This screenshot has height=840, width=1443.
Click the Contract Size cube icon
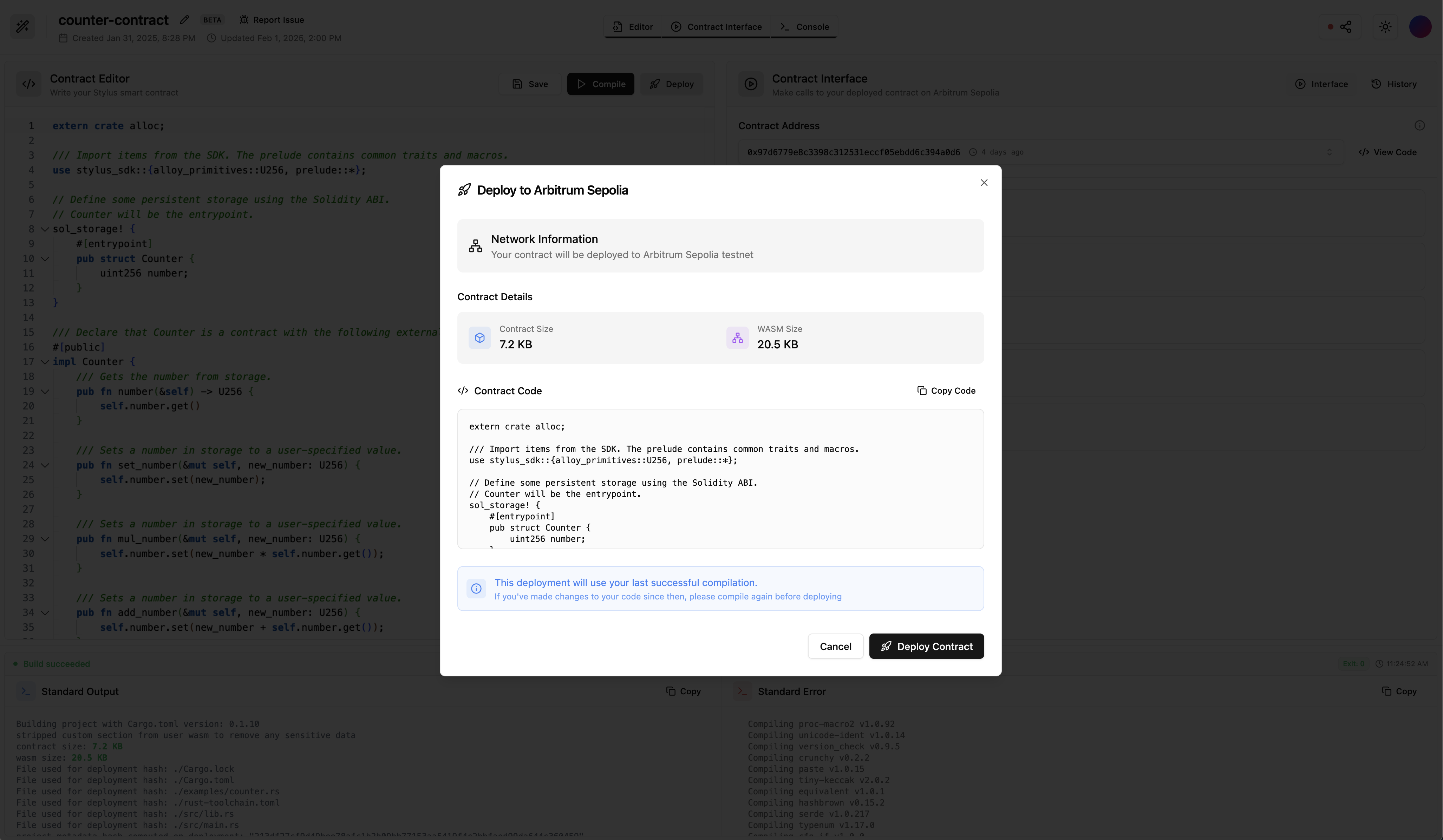coord(480,338)
